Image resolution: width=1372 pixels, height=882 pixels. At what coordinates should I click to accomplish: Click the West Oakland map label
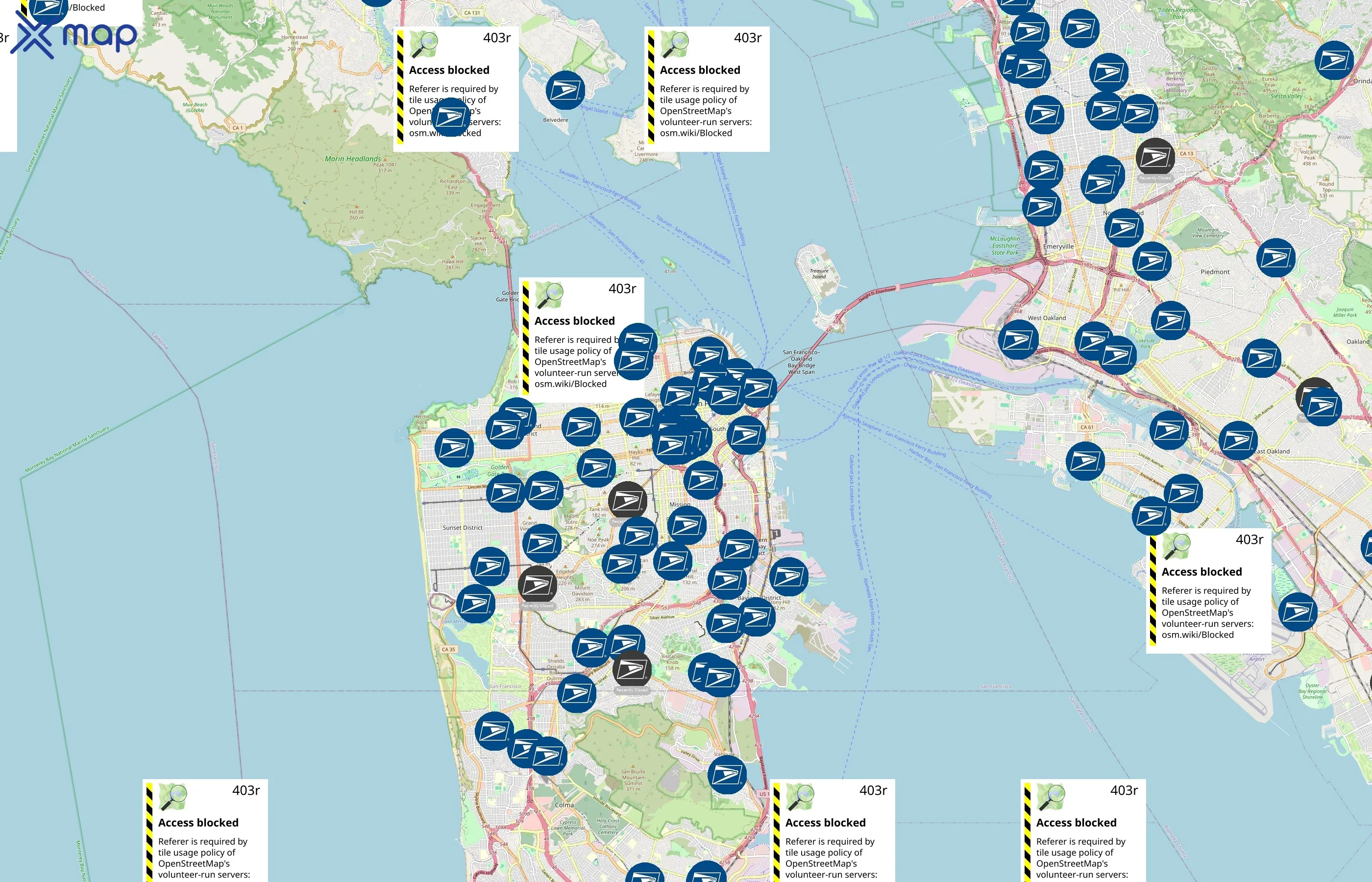(1047, 318)
